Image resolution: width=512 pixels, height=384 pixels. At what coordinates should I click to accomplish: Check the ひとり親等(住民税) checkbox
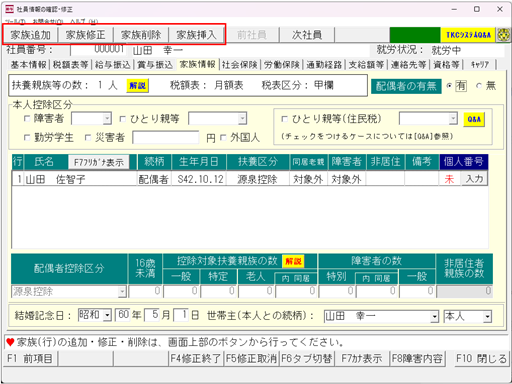click(284, 119)
